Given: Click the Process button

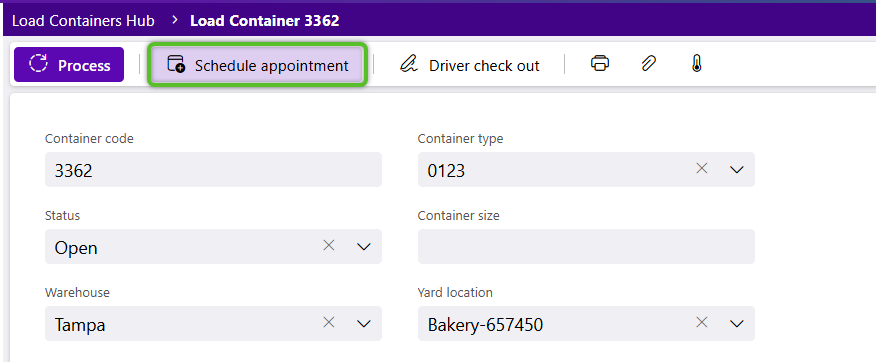Looking at the screenshot, I should click(x=69, y=65).
